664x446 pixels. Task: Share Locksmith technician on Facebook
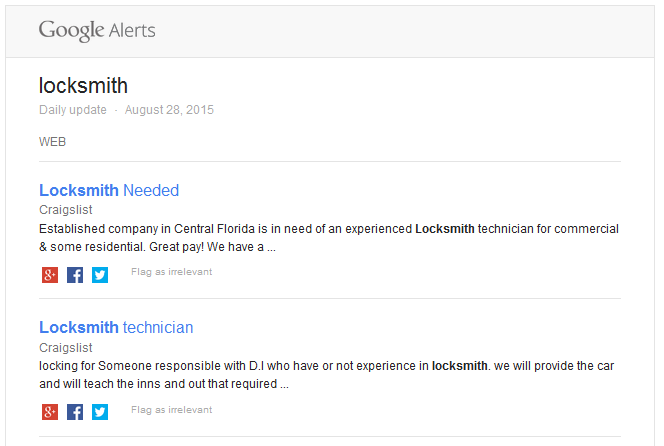75,412
